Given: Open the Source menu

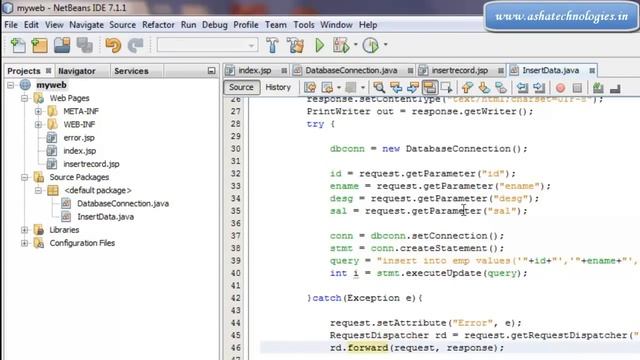Looking at the screenshot, I should pyautogui.click(x=122, y=25).
